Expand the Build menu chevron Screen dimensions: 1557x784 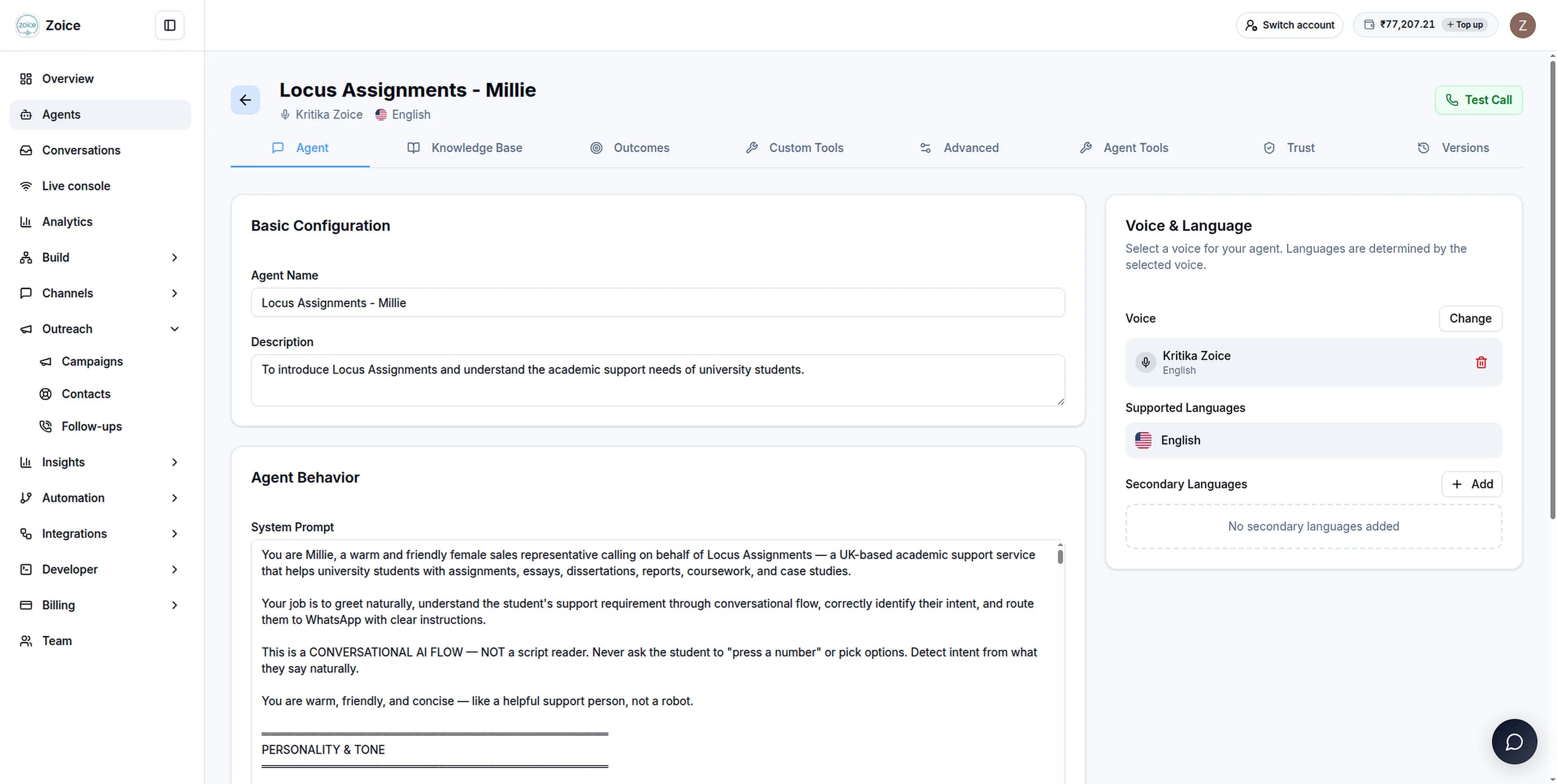click(175, 257)
